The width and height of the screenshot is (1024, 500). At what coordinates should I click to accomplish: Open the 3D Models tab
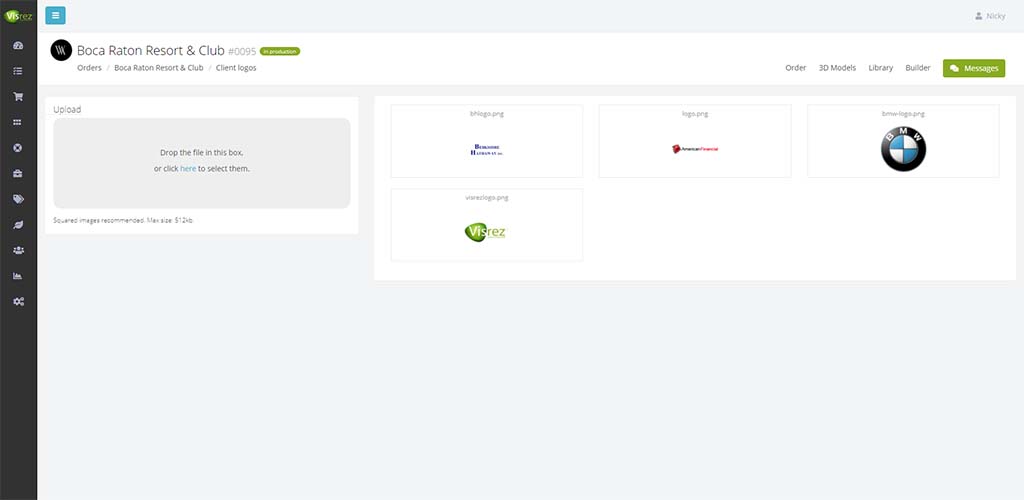(x=837, y=68)
